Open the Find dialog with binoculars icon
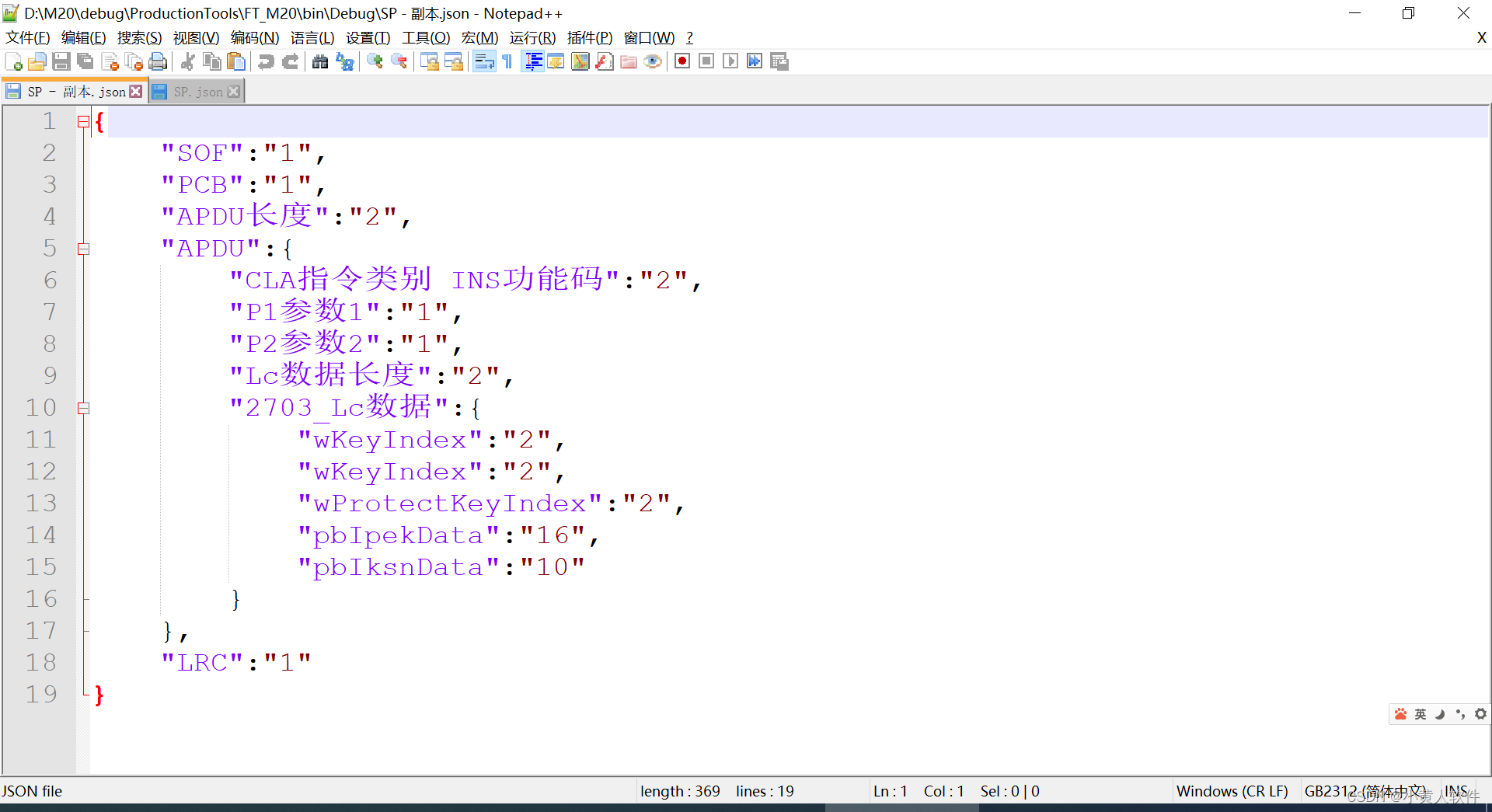The height and width of the screenshot is (812, 1492). coord(320,61)
